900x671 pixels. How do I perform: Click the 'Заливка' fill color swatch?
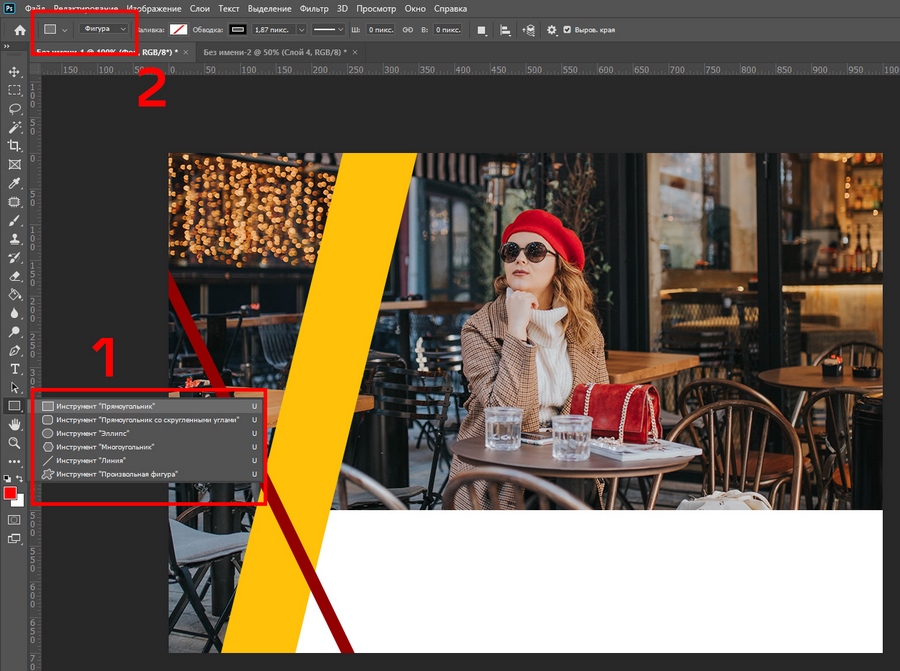[179, 30]
